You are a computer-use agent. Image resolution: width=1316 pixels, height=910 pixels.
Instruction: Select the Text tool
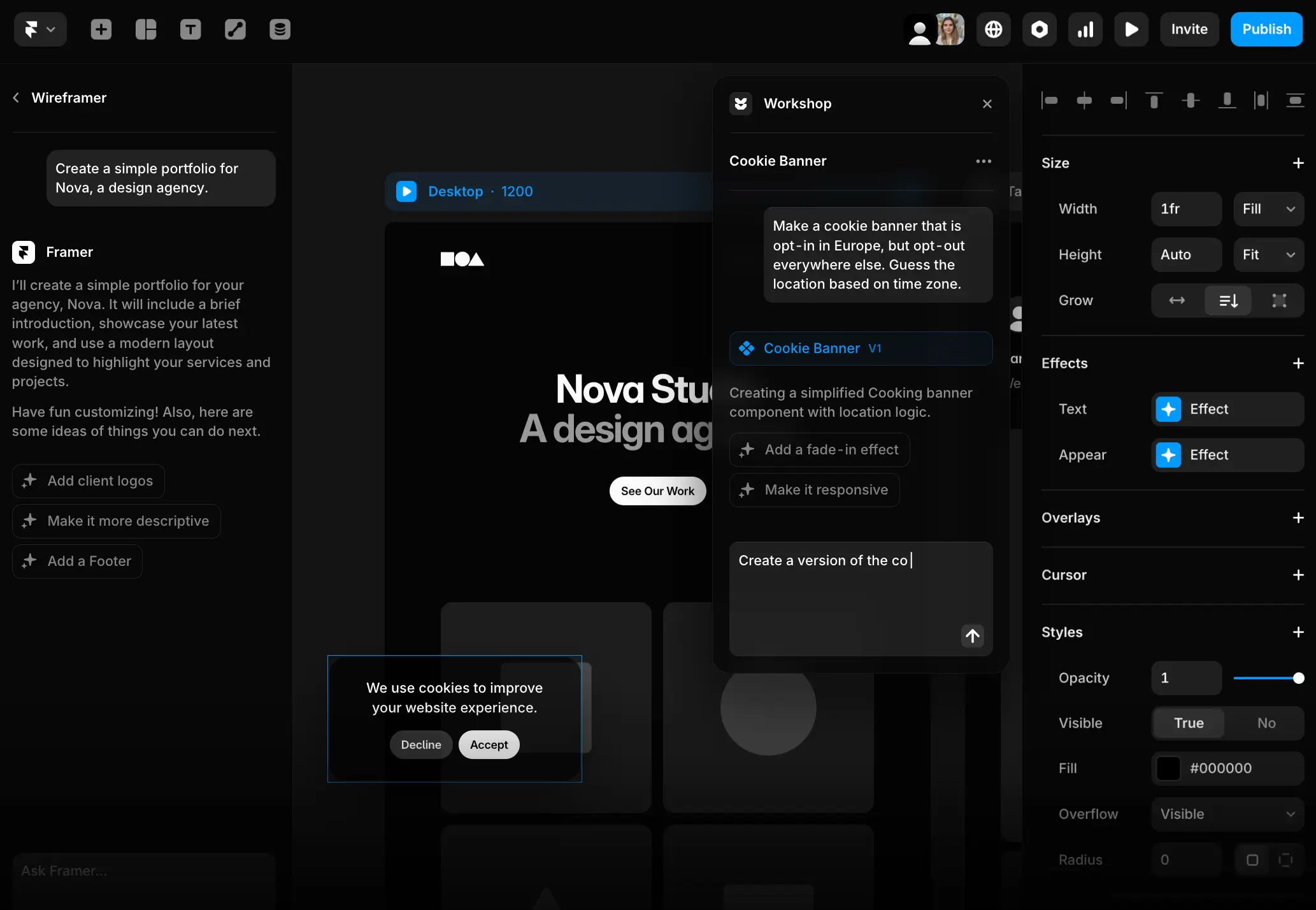pyautogui.click(x=190, y=29)
